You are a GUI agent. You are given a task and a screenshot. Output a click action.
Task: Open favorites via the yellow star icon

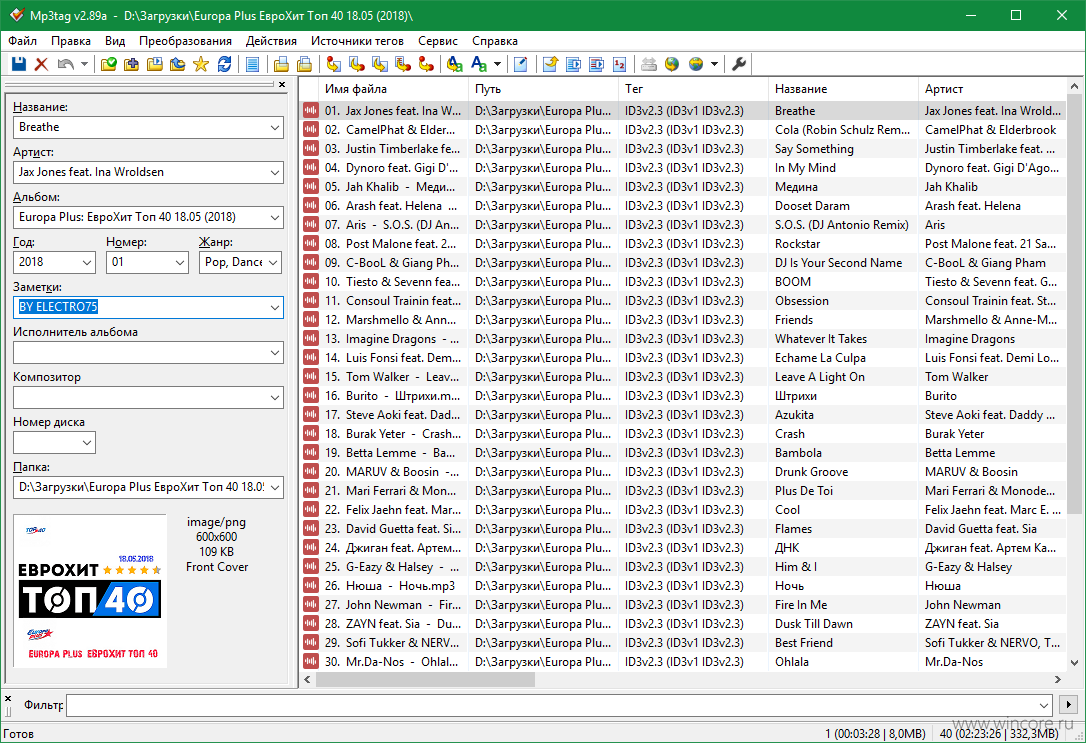(201, 64)
